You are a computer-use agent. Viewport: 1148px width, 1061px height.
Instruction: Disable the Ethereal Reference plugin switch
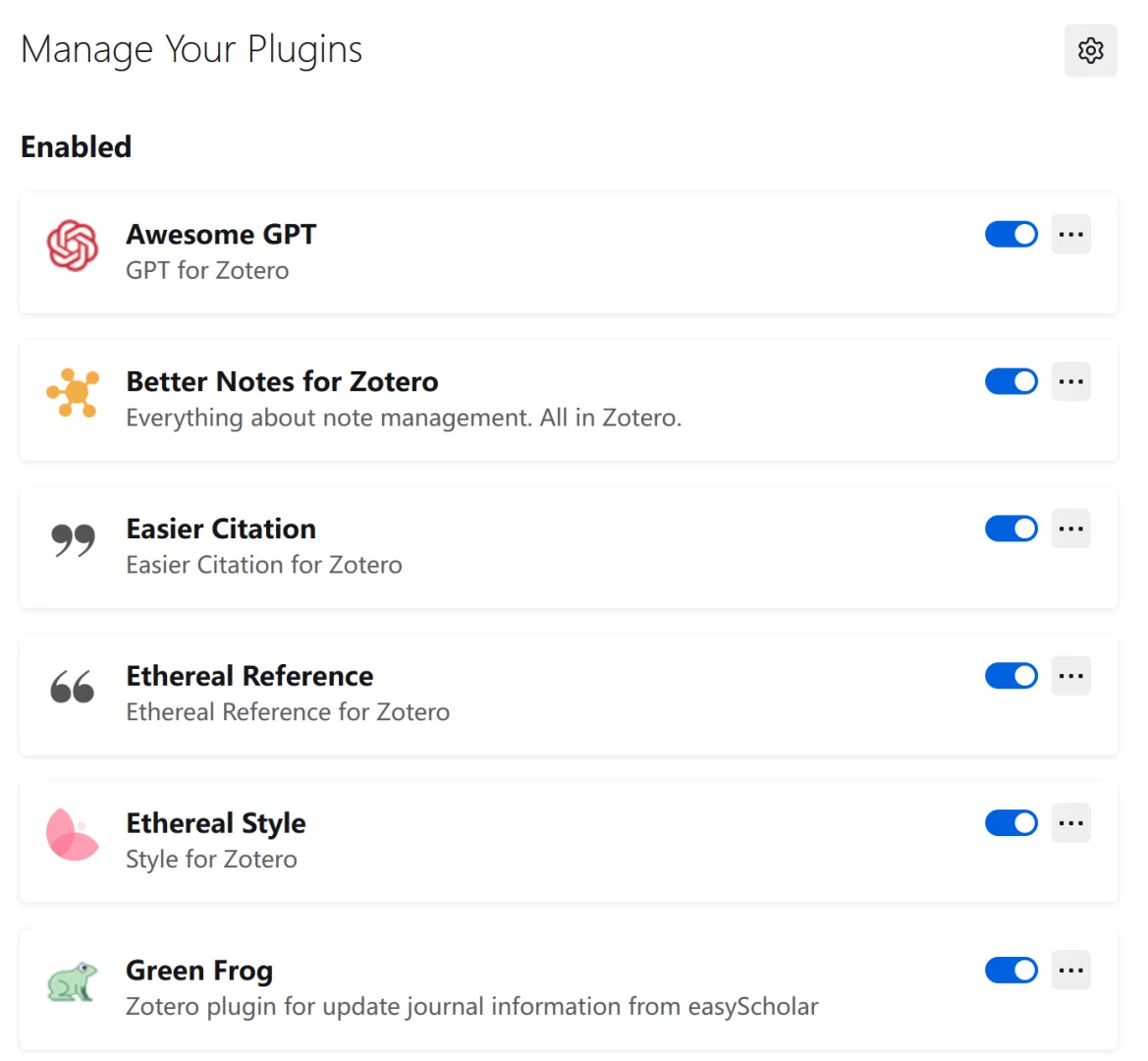[x=1011, y=677]
